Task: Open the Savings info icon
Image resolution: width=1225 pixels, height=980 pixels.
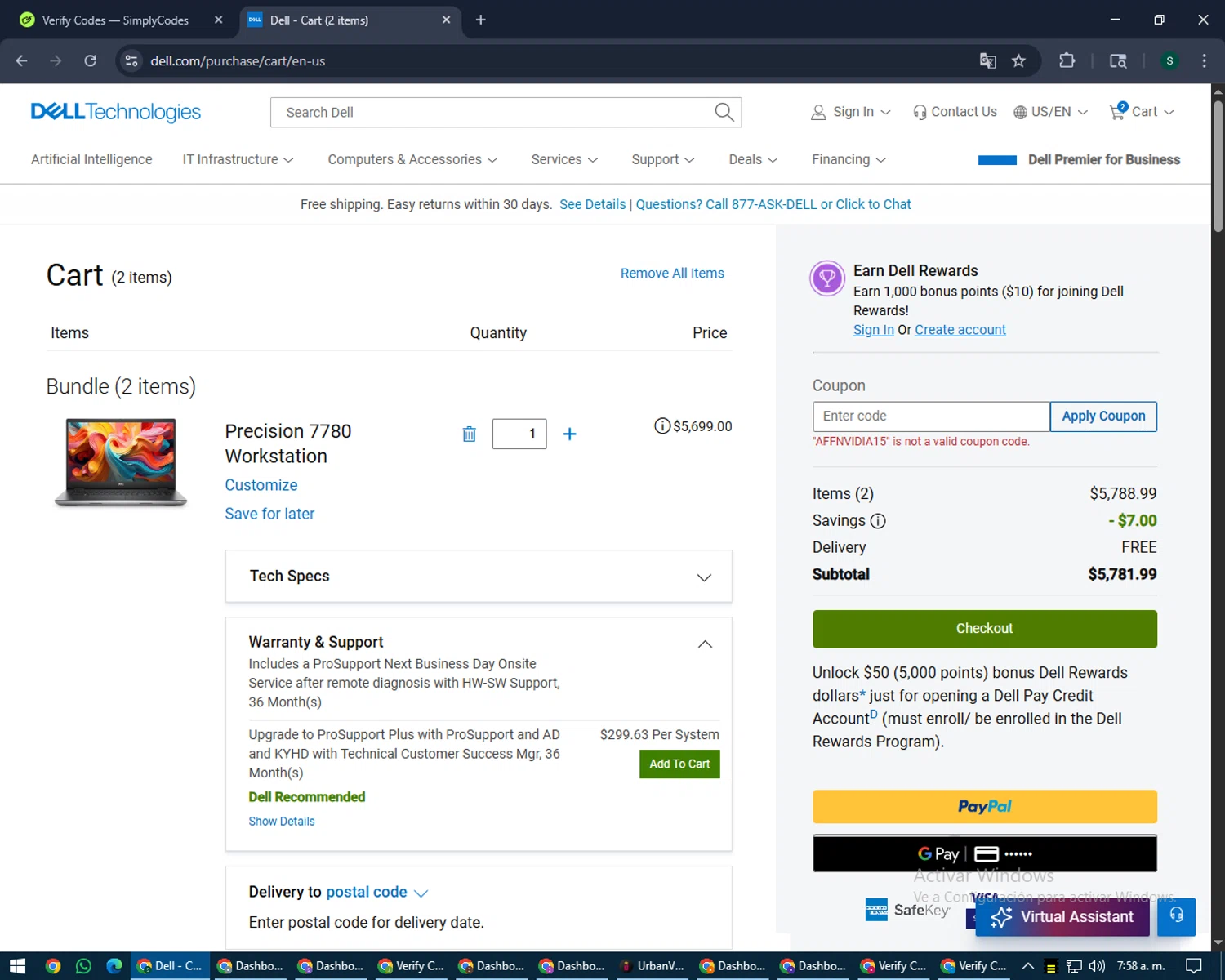Action: [878, 521]
